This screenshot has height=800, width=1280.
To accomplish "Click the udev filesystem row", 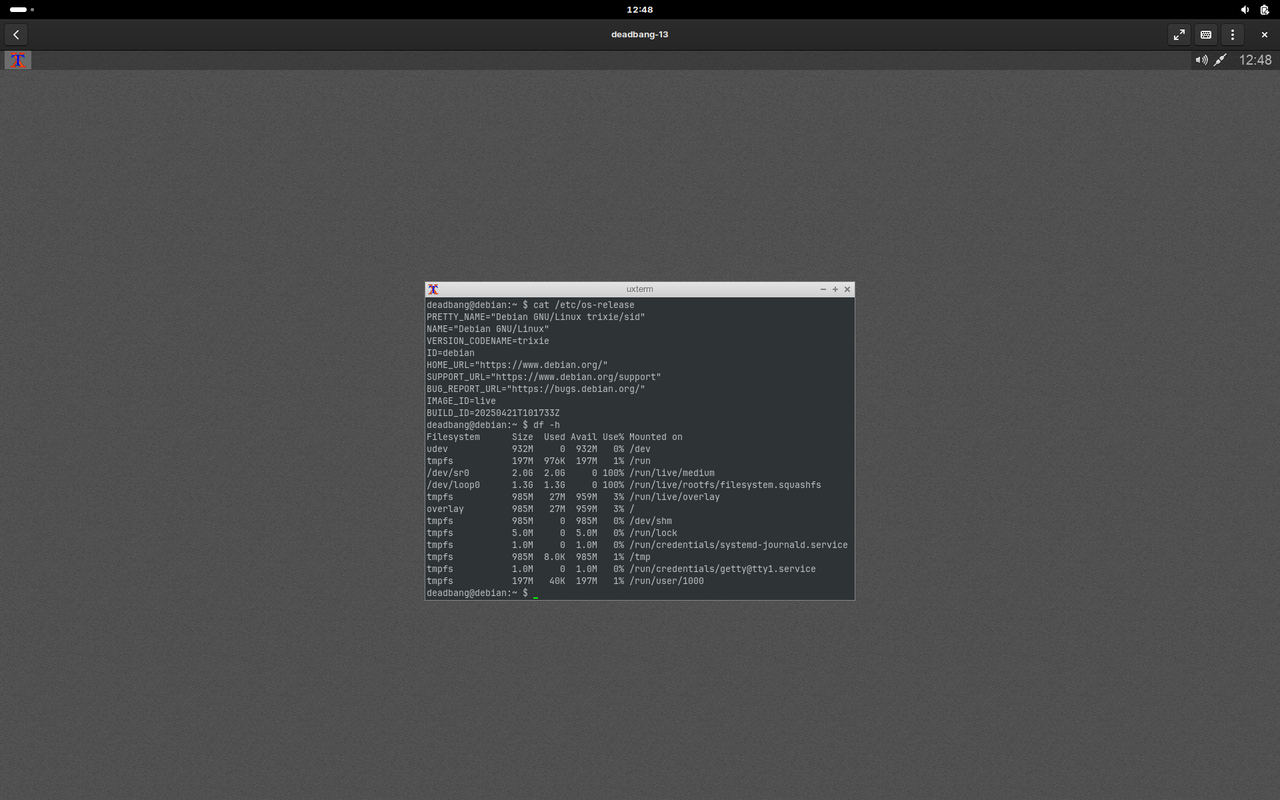I will pos(539,449).
